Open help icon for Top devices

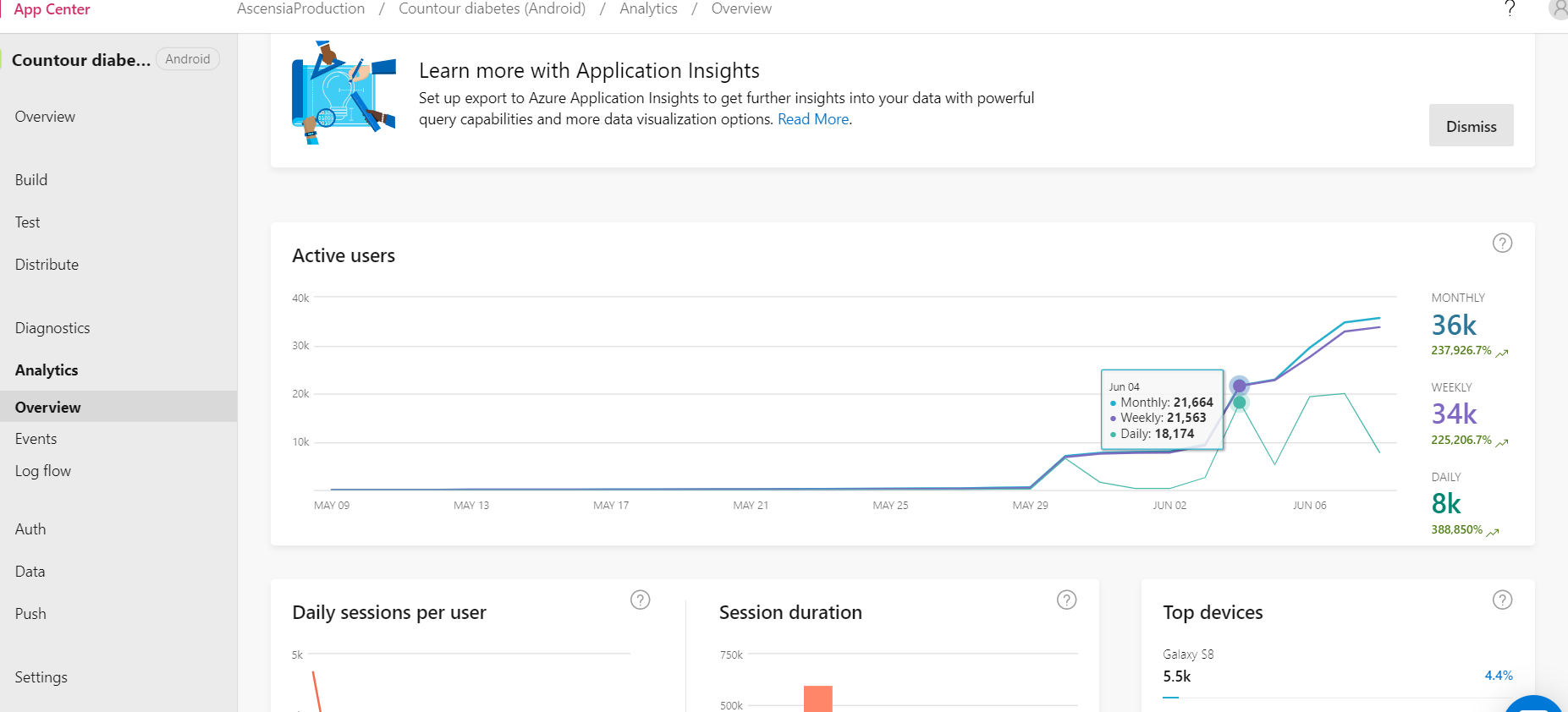1502,600
